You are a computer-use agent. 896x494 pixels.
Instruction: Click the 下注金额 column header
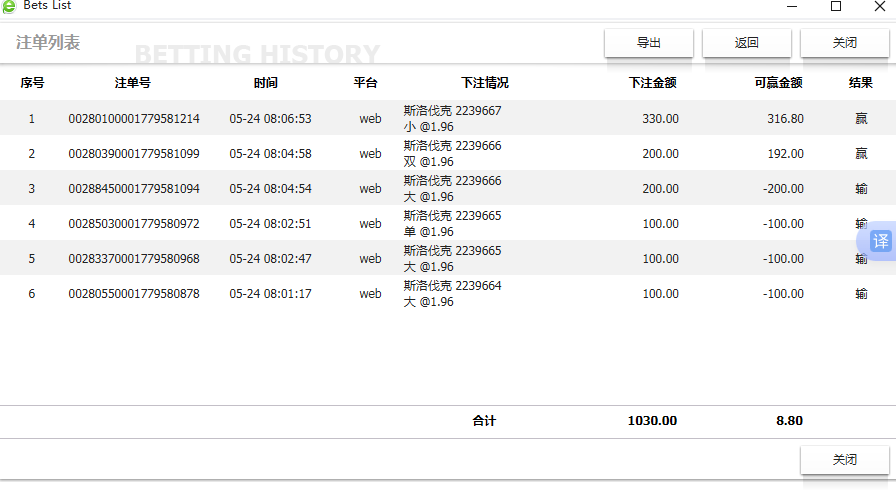[x=653, y=83]
